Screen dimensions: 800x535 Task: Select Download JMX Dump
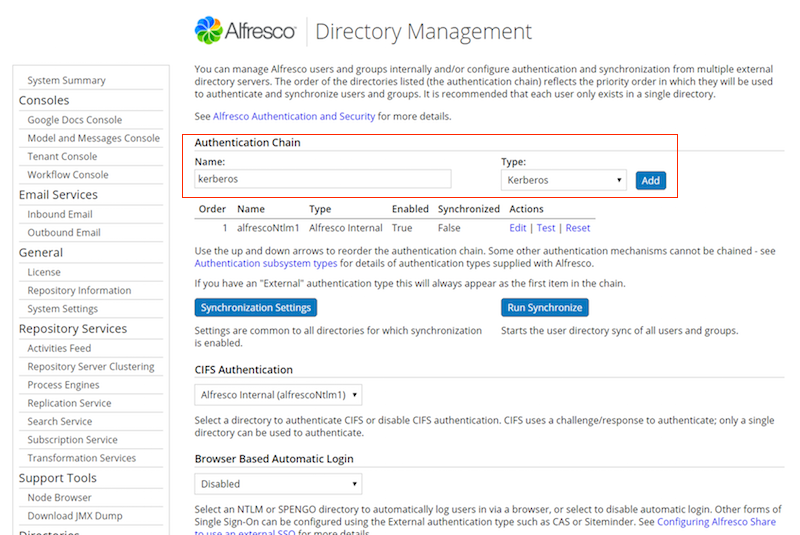tap(75, 516)
